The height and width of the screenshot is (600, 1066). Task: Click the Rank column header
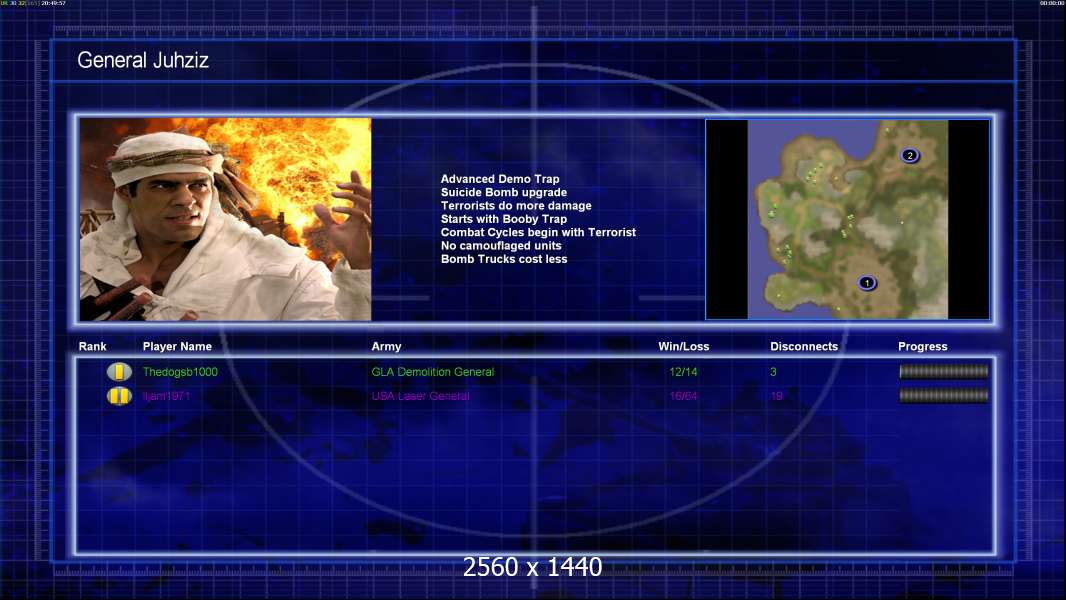pos(92,347)
